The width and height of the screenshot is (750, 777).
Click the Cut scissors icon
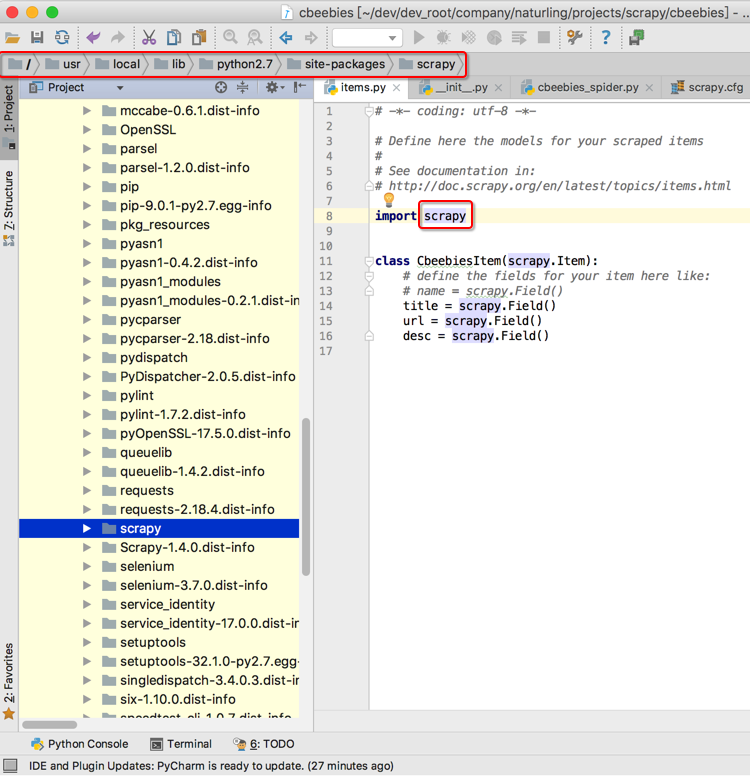pyautogui.click(x=149, y=38)
